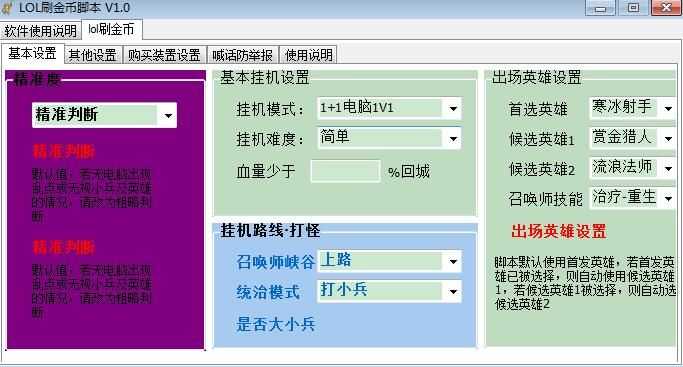The height and width of the screenshot is (367, 683).
Task: Click the 上路 lane value
Action: (335, 260)
